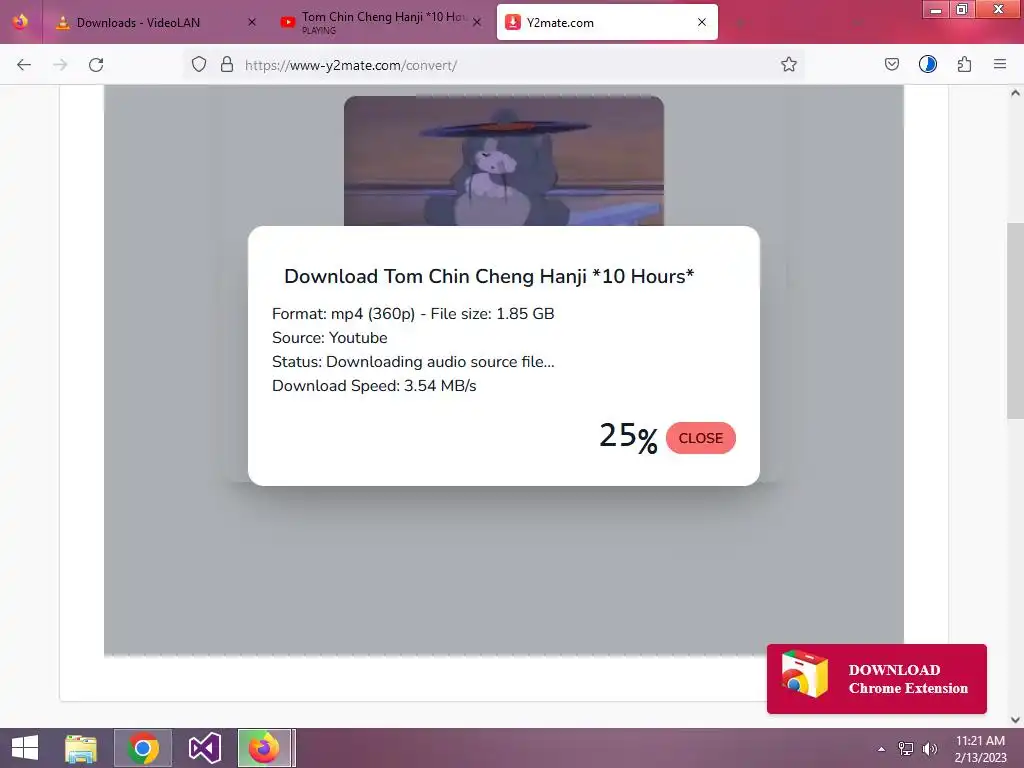Restore down the Firefox window

962,9
